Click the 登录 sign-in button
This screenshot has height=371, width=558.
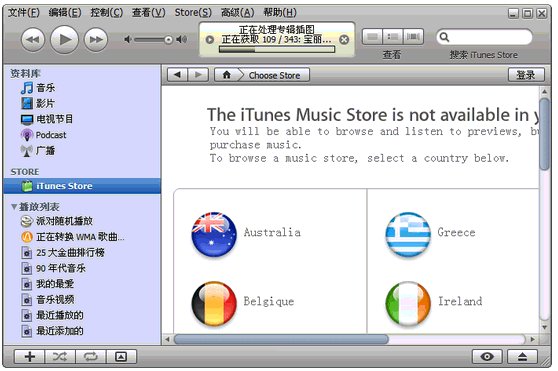click(x=526, y=75)
